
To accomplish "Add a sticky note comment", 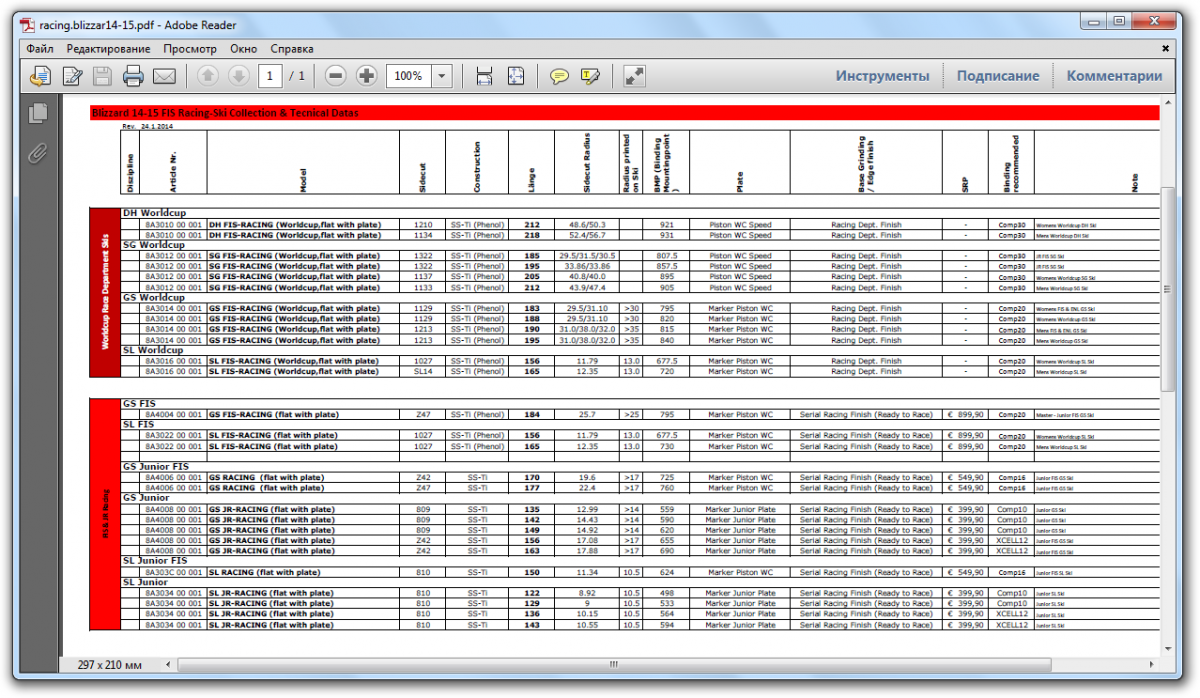I will coord(560,76).
